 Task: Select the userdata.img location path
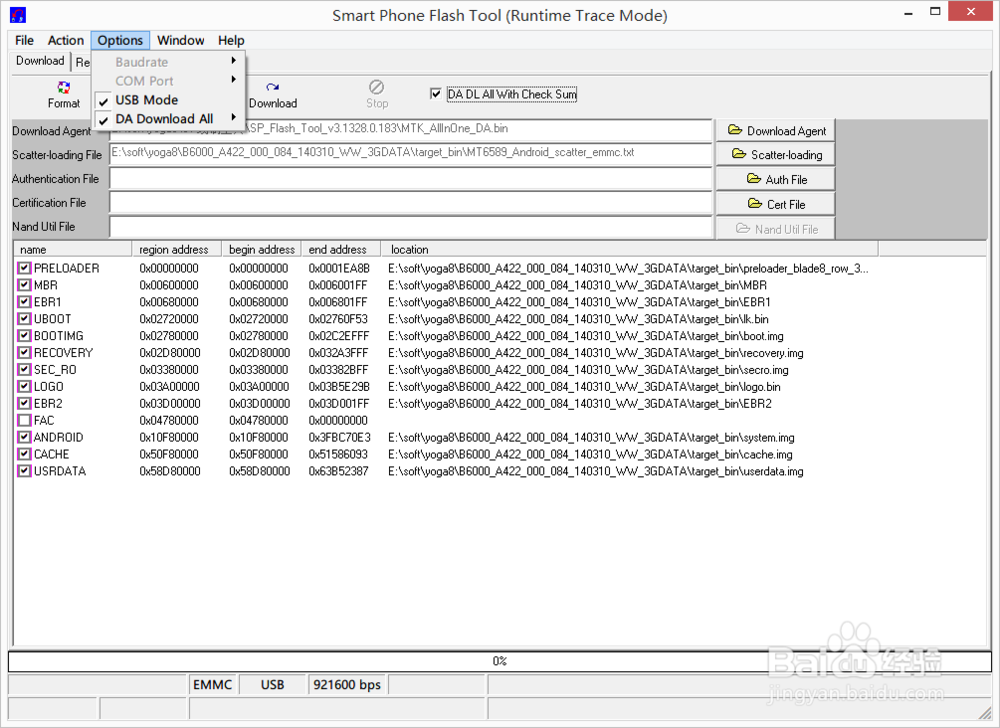pyautogui.click(x=596, y=471)
